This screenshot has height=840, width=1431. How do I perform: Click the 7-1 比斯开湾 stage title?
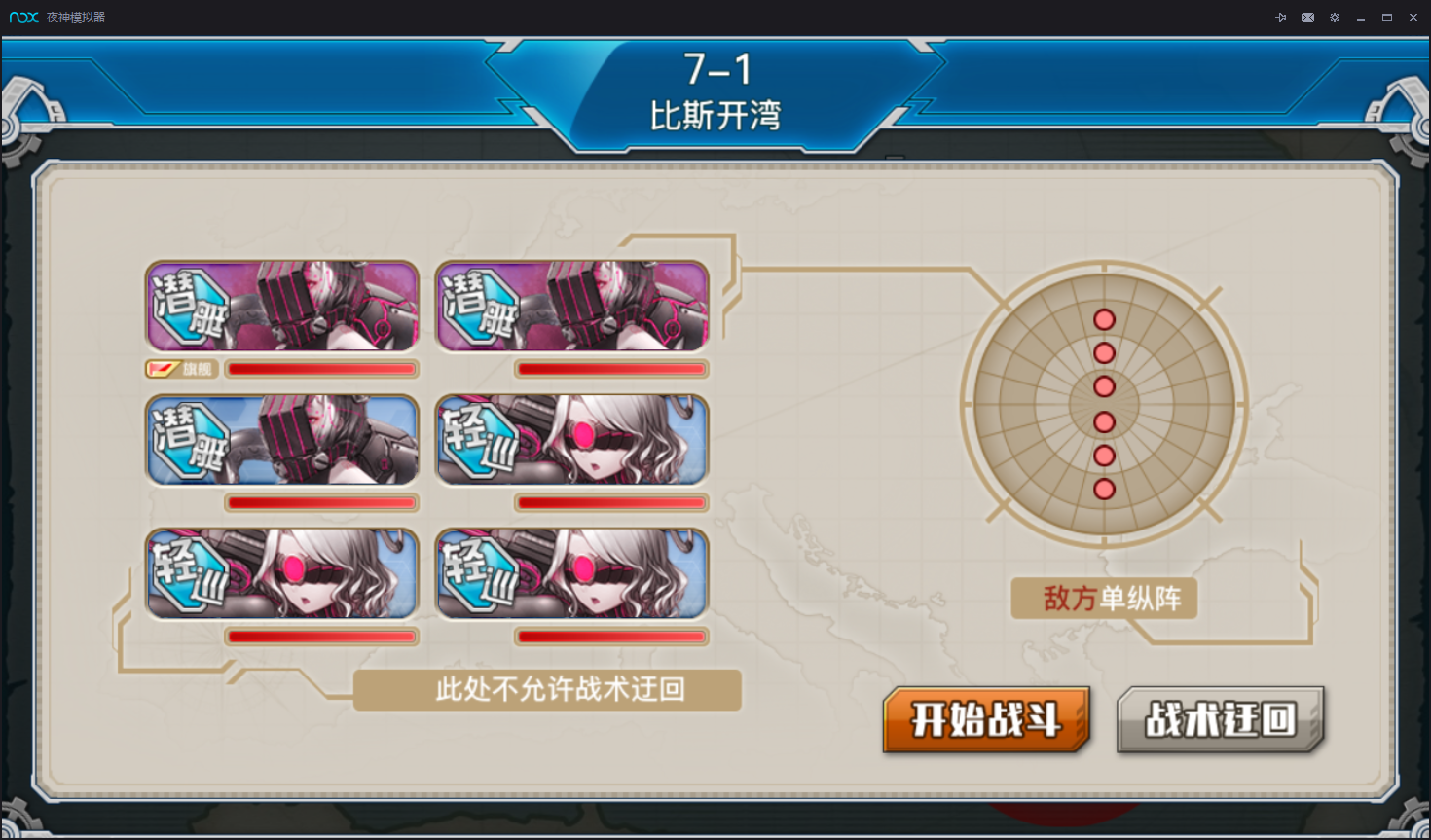click(x=715, y=91)
